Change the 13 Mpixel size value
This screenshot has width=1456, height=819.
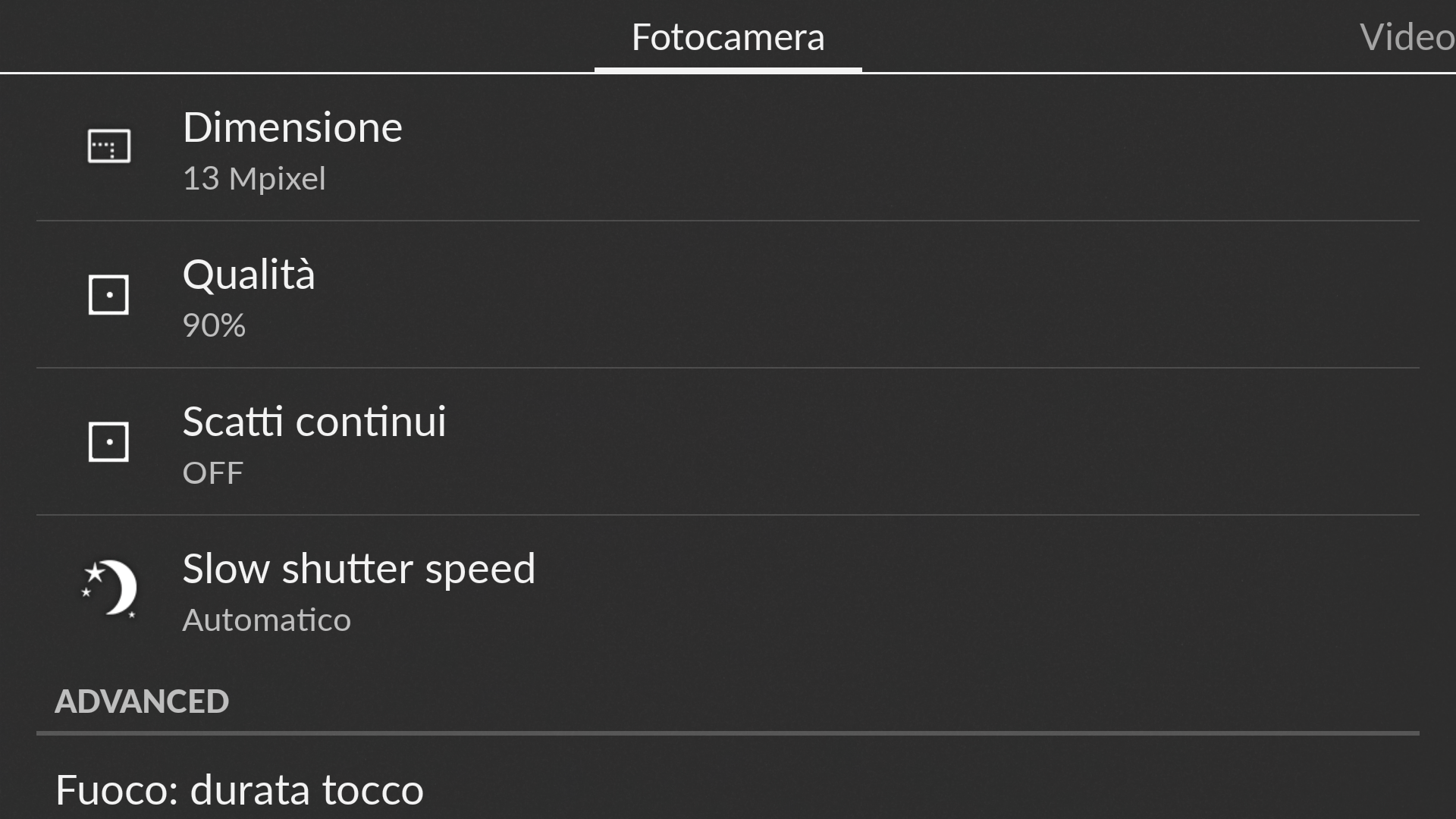[x=254, y=179]
